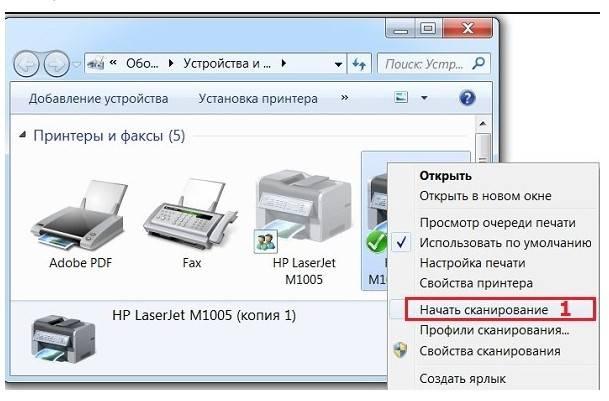Image resolution: width=609 pixels, height=401 pixels.
Task: Click the change view icon
Action: pos(401,97)
